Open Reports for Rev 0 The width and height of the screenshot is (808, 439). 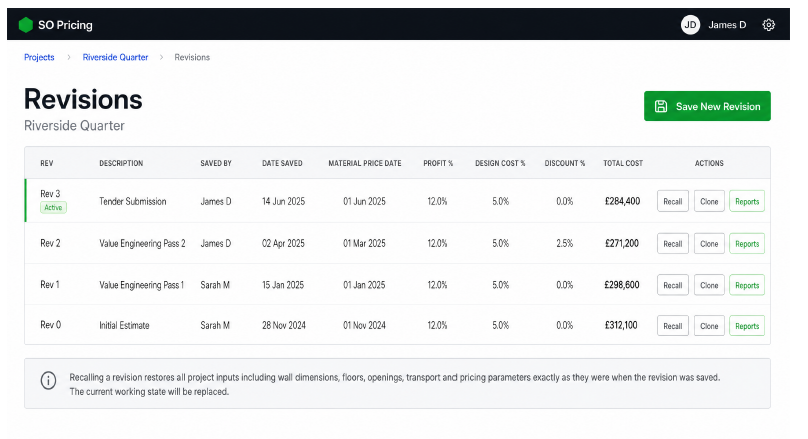(747, 326)
